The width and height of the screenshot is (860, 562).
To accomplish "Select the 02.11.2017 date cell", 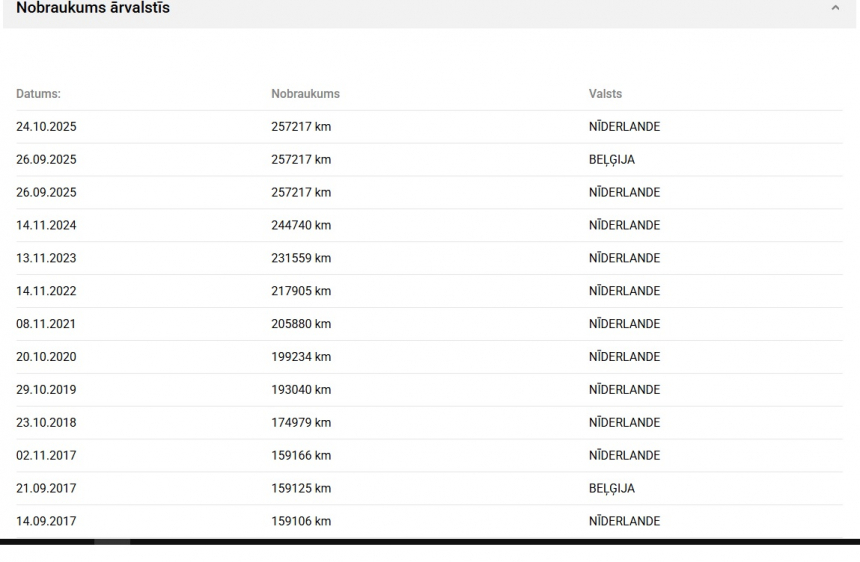I will click(x=46, y=456).
